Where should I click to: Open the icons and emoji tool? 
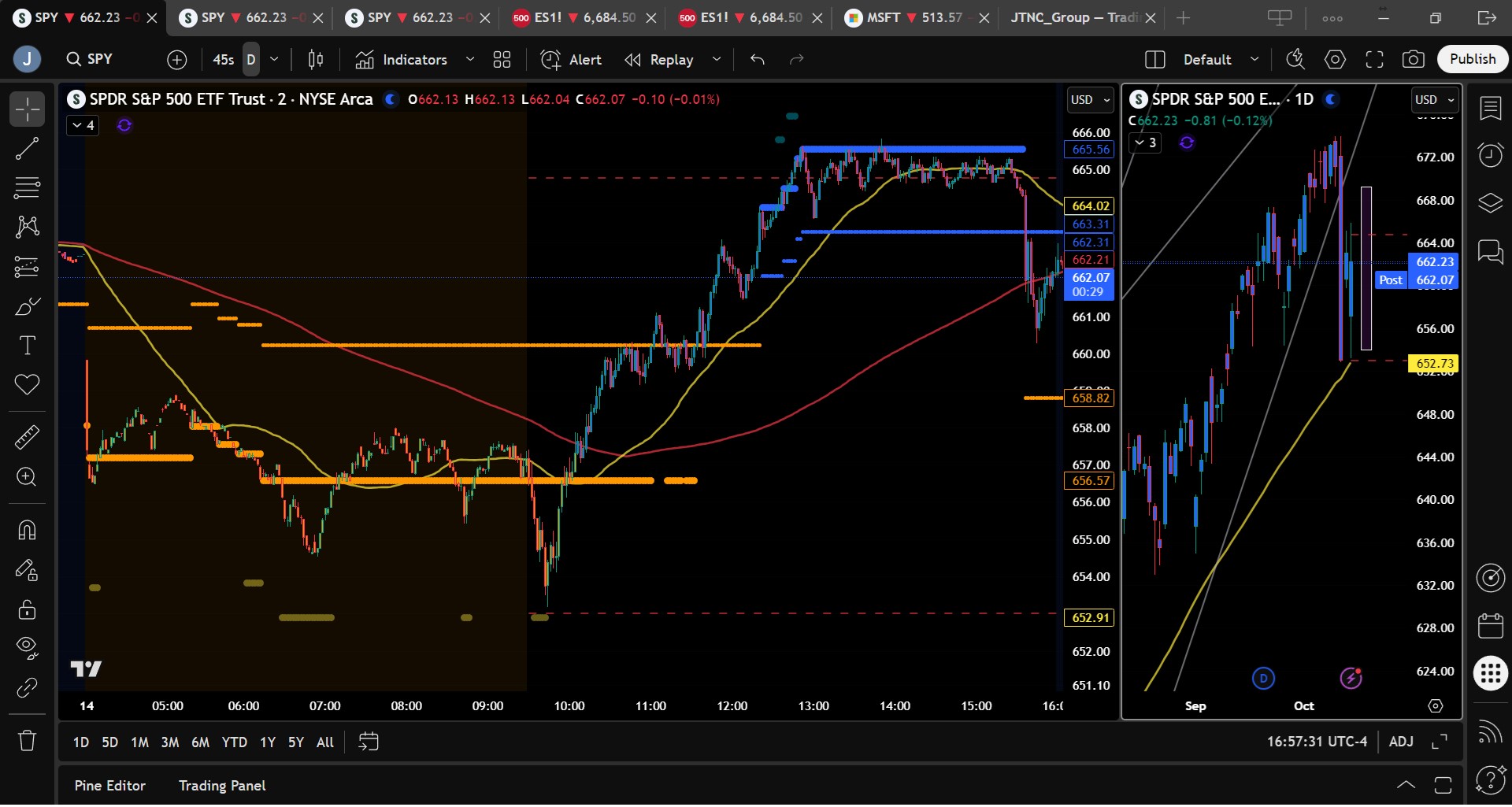pos(27,385)
